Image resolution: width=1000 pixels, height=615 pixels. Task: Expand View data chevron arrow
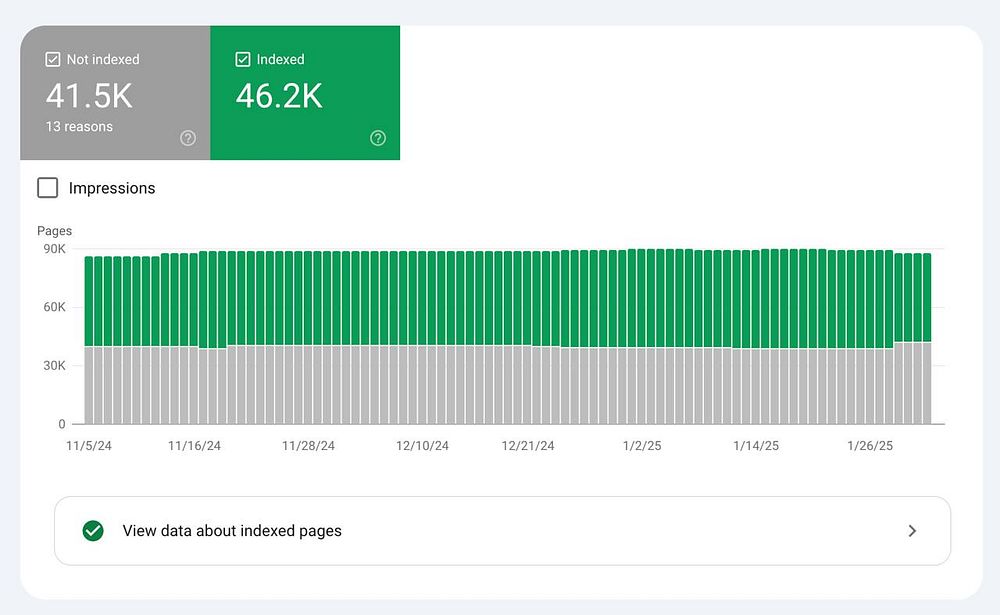click(911, 531)
